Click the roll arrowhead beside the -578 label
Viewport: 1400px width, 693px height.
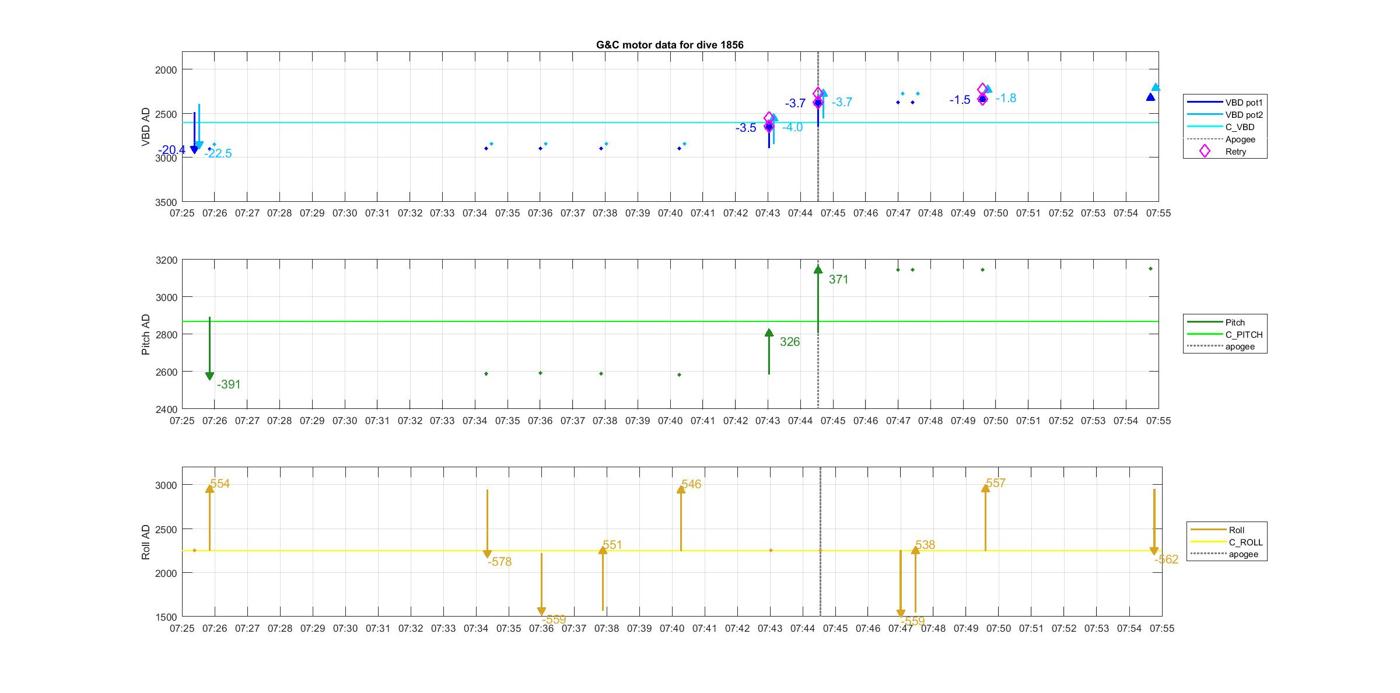[x=487, y=554]
